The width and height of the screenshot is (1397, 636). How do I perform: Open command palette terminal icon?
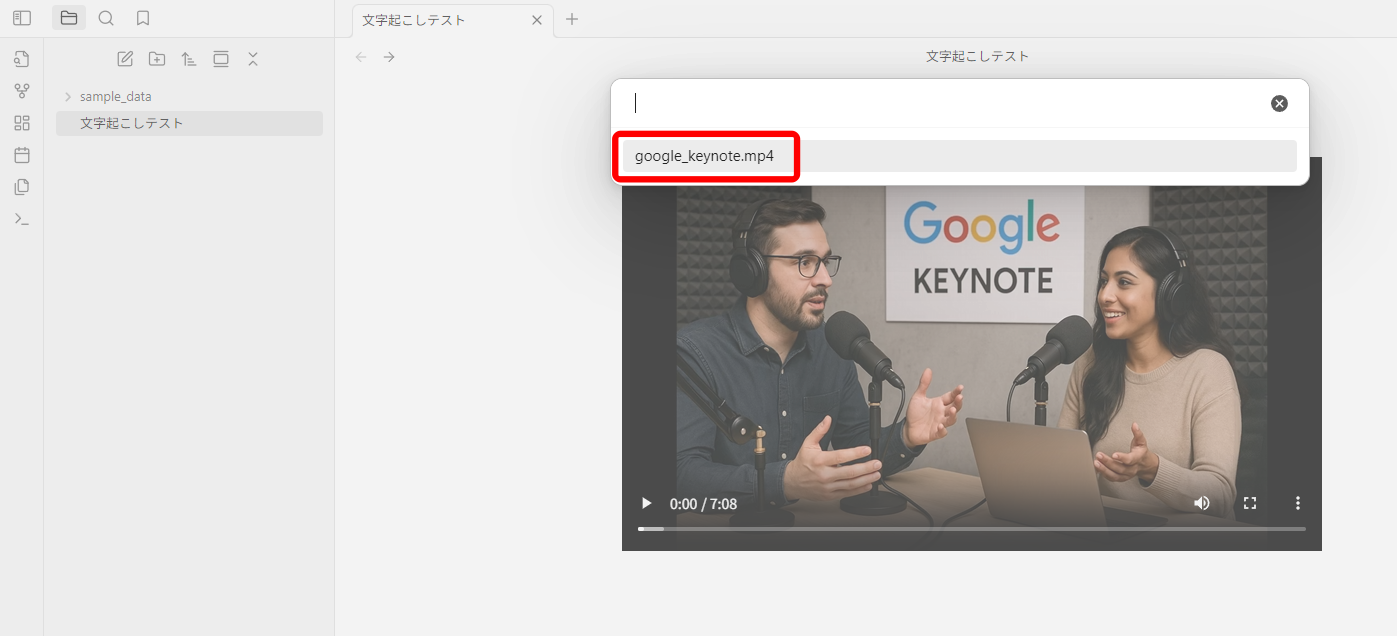[22, 219]
